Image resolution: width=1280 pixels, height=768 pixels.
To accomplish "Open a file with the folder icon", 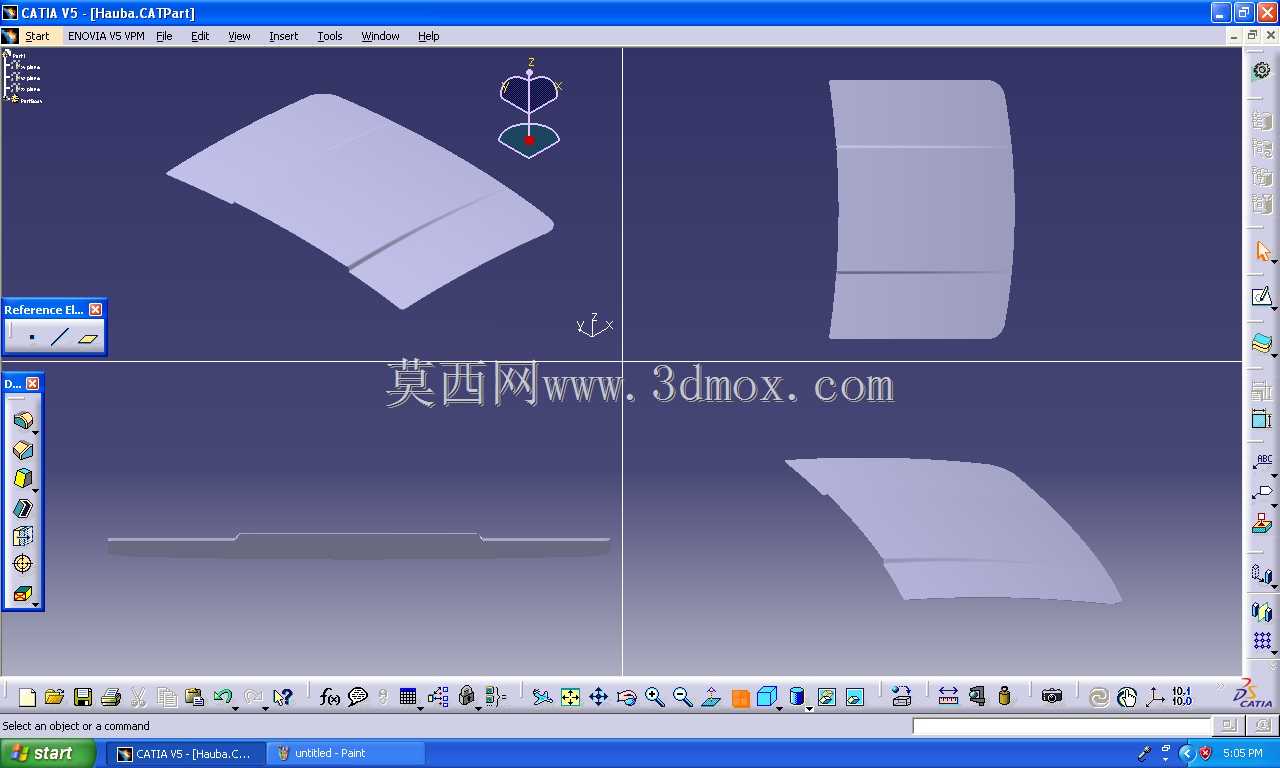I will pos(54,697).
